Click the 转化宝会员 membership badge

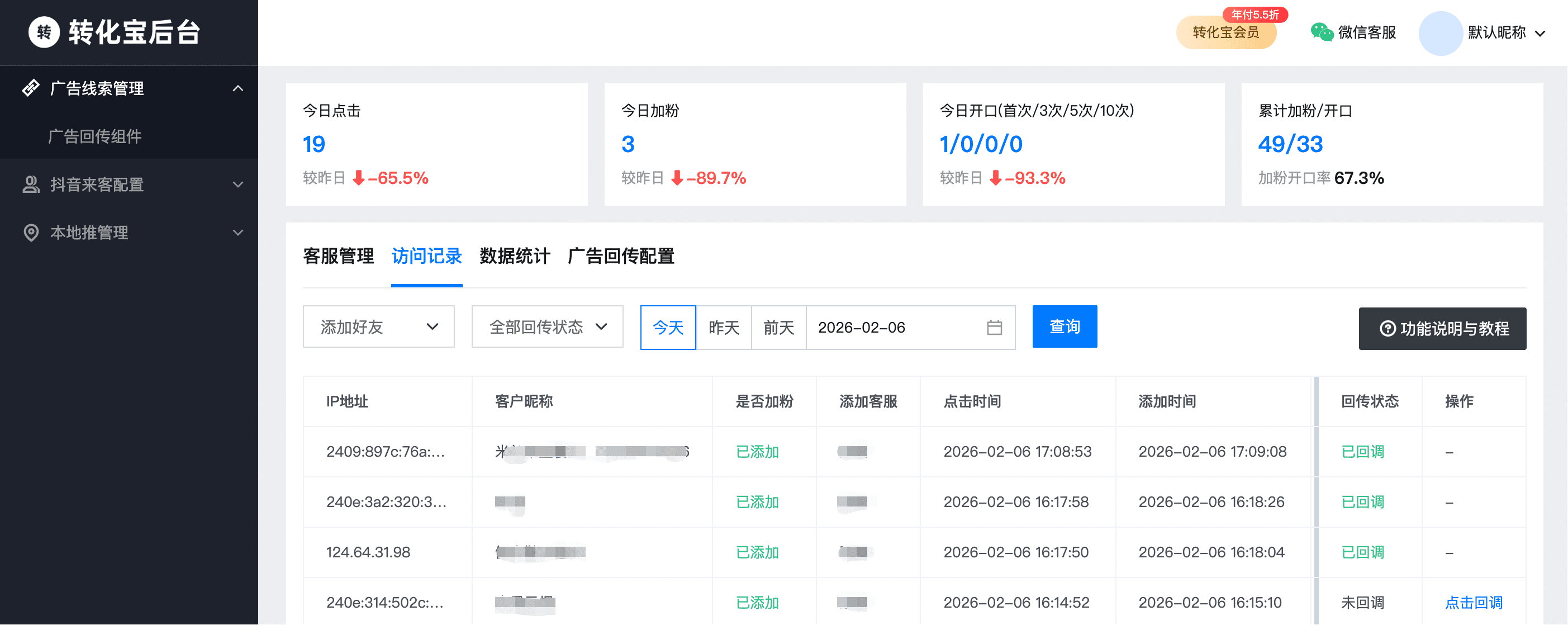[1225, 33]
